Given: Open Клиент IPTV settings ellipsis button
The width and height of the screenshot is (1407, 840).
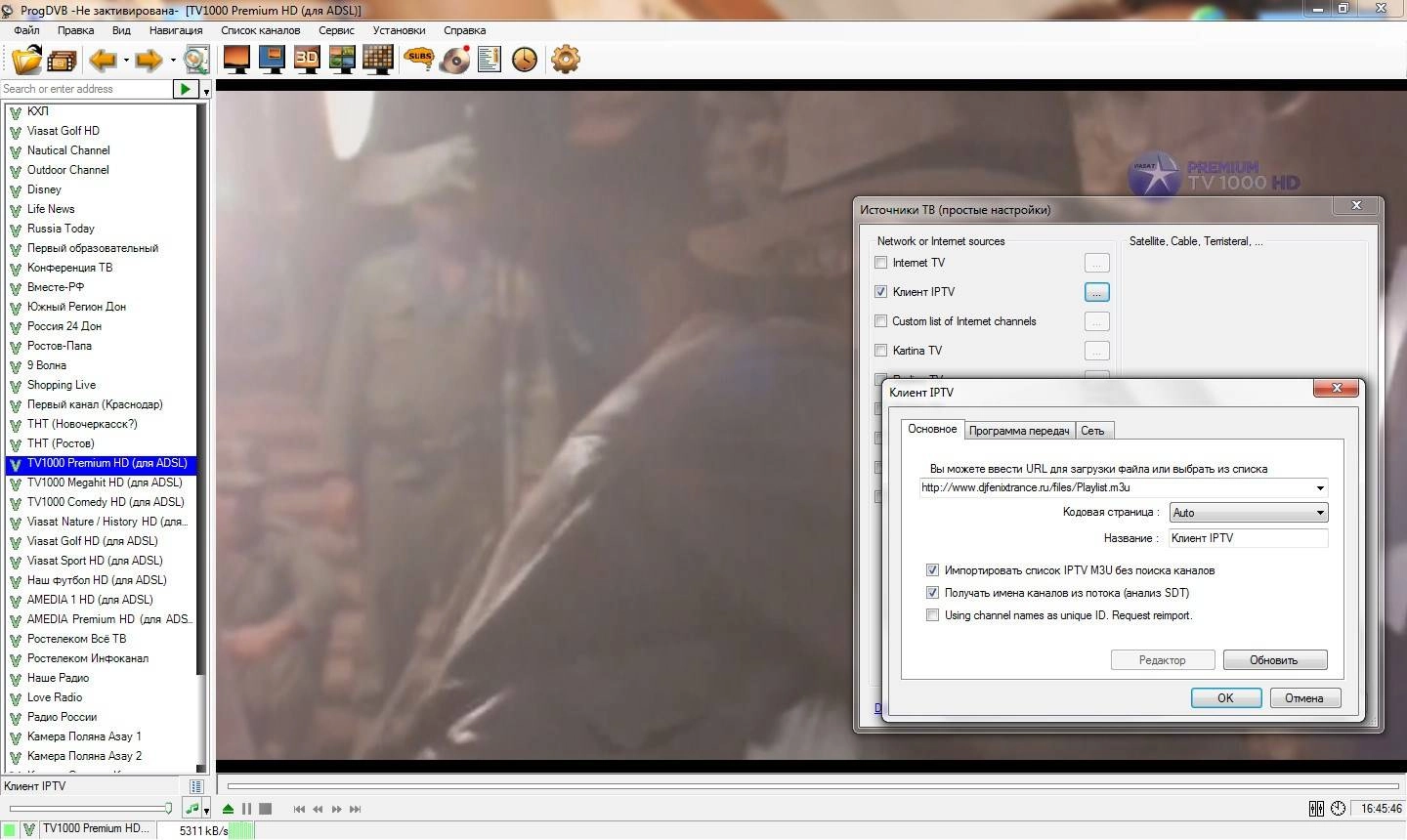Looking at the screenshot, I should pos(1096,292).
